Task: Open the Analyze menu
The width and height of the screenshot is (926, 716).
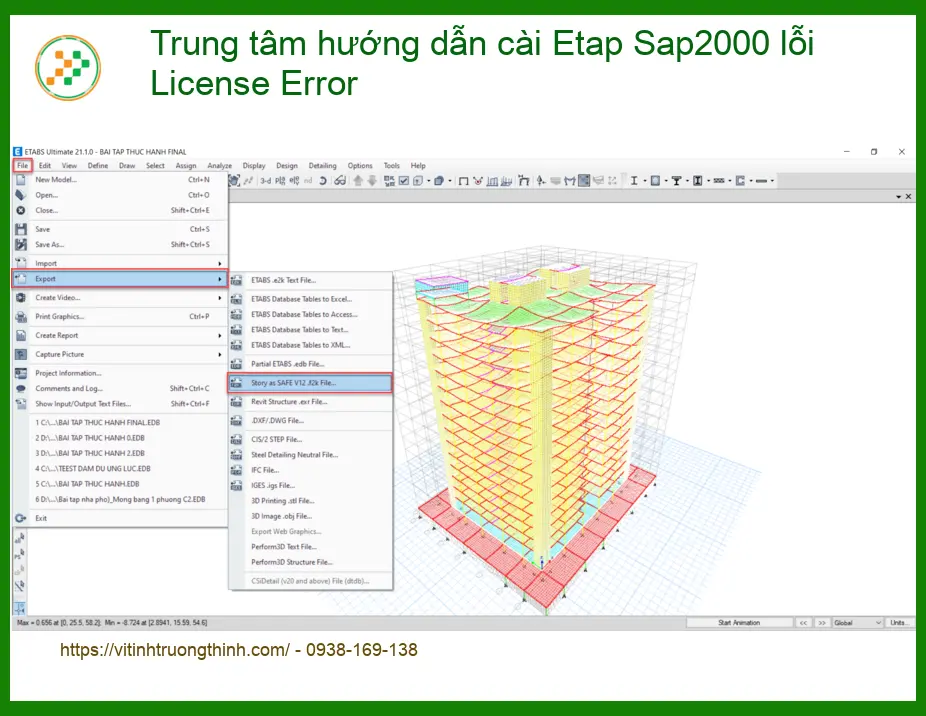Action: point(220,166)
